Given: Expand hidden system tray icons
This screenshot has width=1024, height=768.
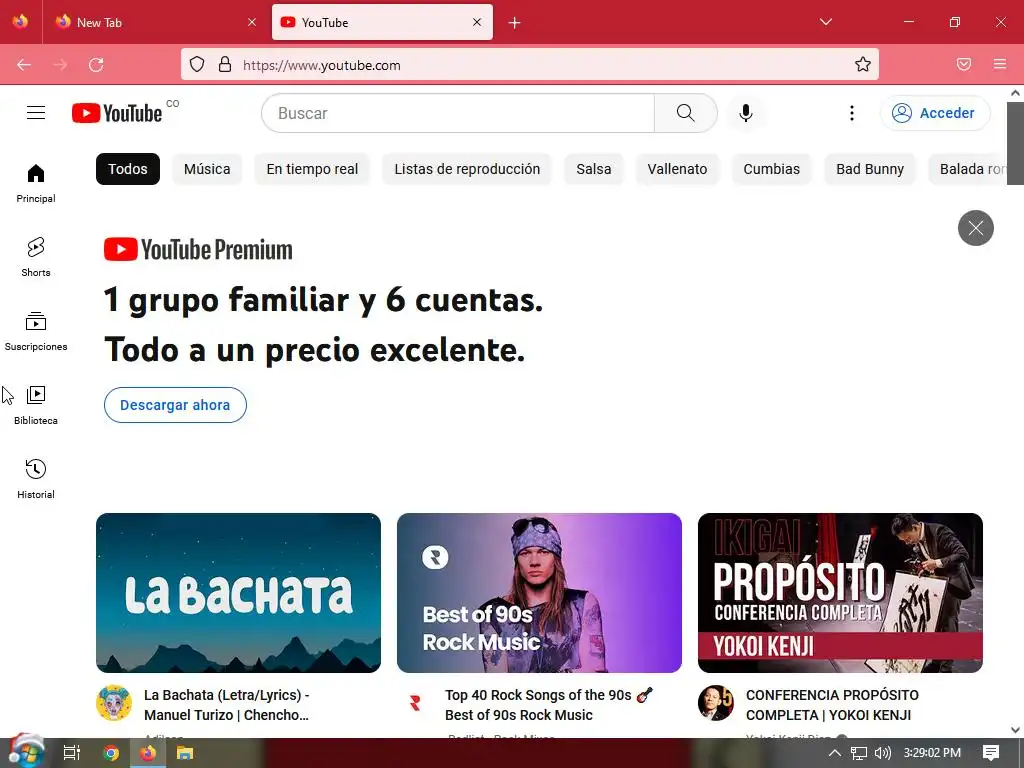Looking at the screenshot, I should point(835,753).
